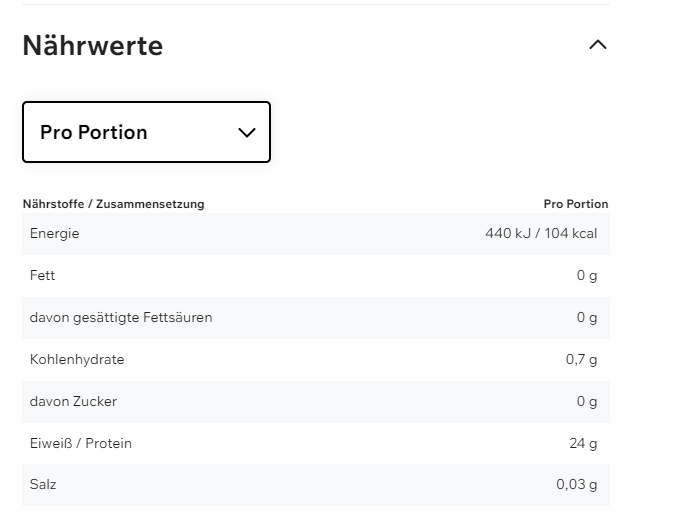The width and height of the screenshot is (677, 524).
Task: Click the 0 g value for Zucker
Action: point(587,402)
